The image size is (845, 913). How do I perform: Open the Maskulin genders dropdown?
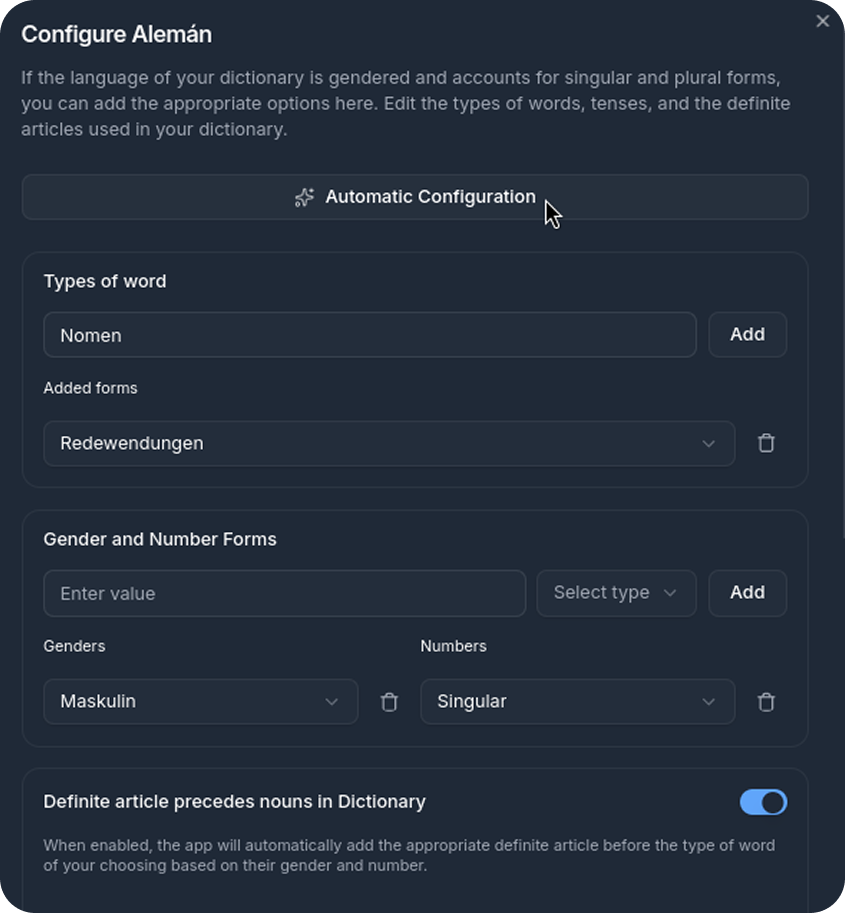(200, 701)
